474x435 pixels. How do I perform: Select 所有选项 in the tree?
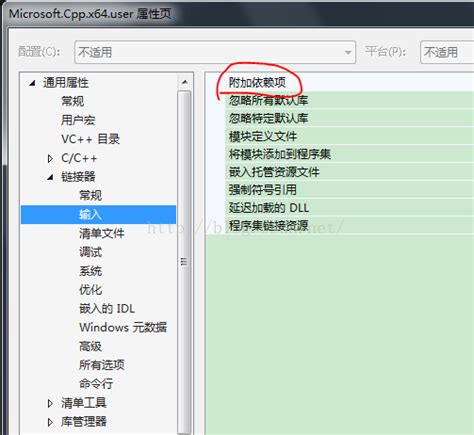coord(102,365)
